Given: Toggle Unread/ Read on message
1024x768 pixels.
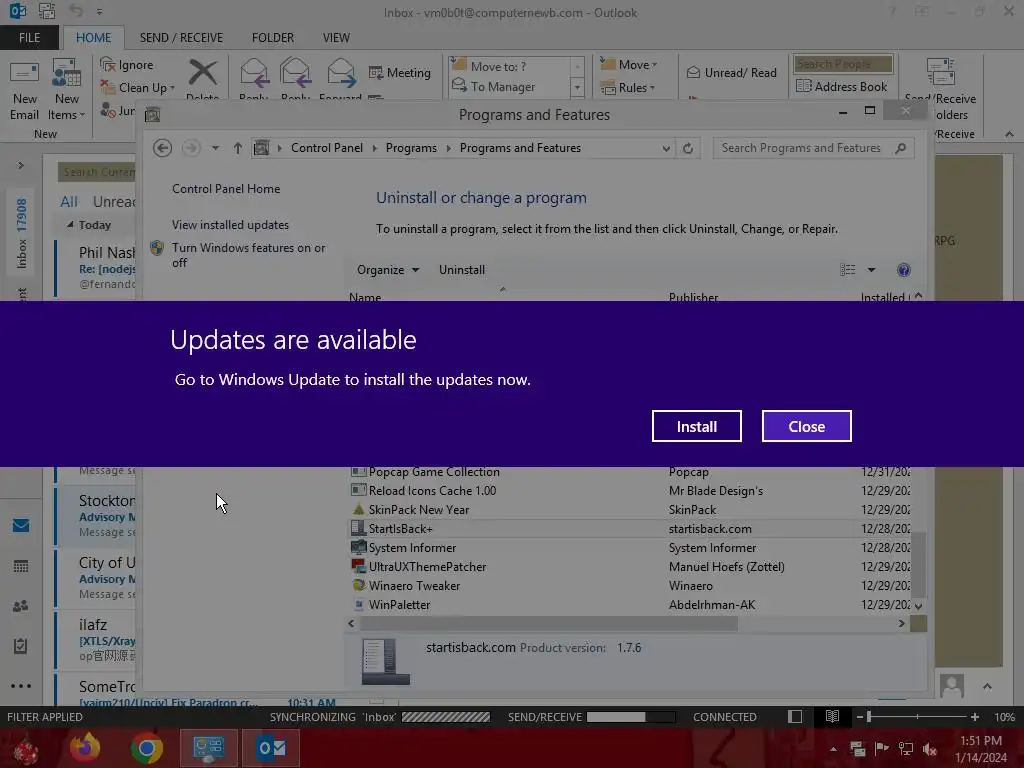Looking at the screenshot, I should coord(731,72).
